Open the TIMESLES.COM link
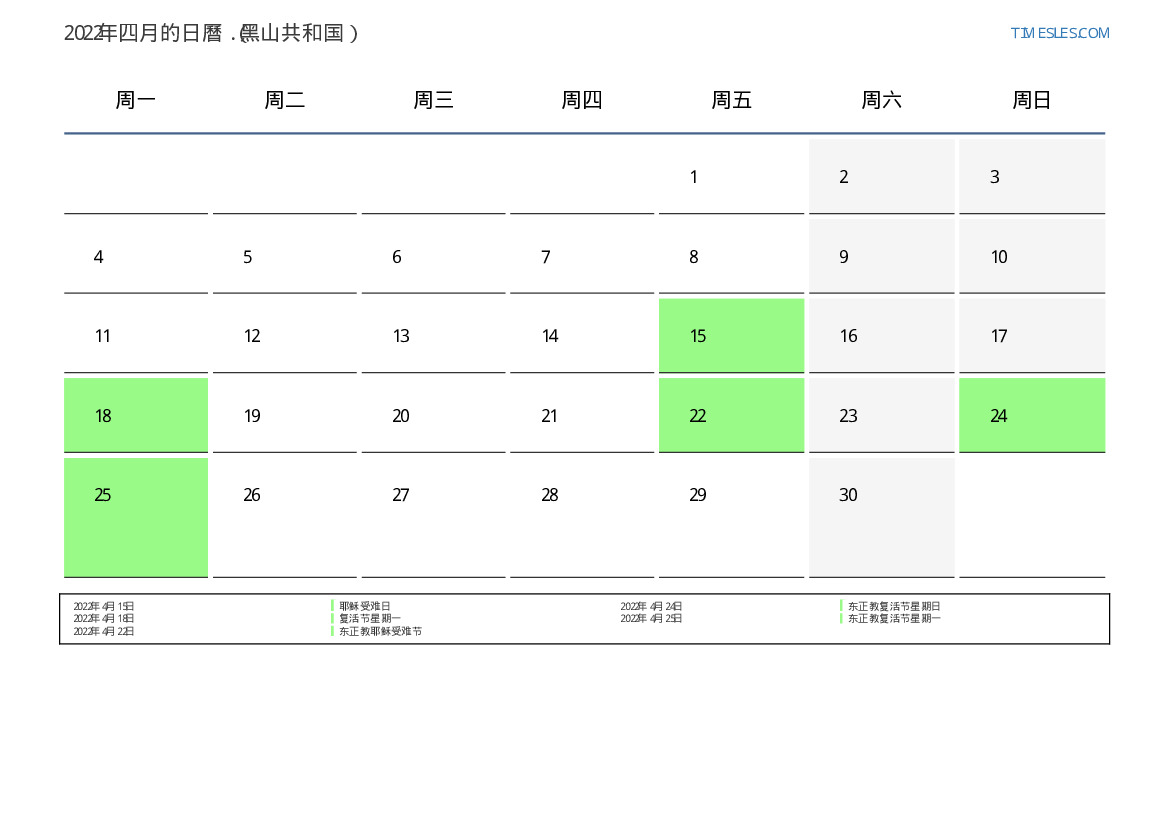This screenshot has height=827, width=1169. (1059, 33)
